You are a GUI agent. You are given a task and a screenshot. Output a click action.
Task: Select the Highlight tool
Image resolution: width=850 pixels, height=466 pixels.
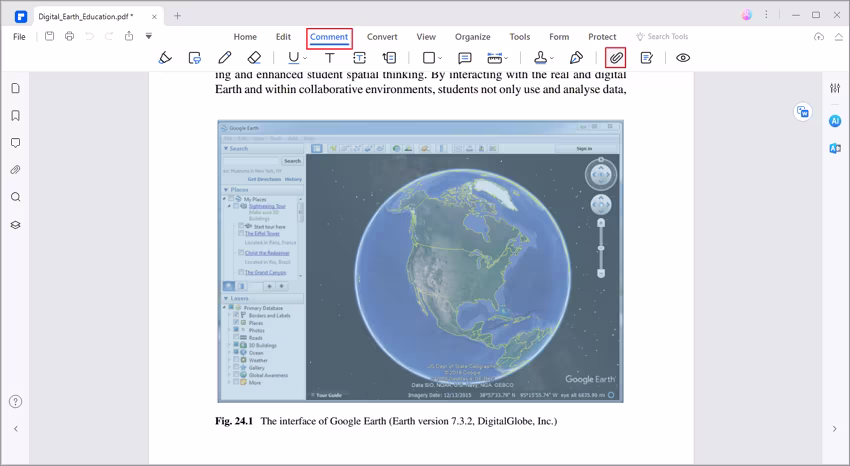tap(165, 57)
